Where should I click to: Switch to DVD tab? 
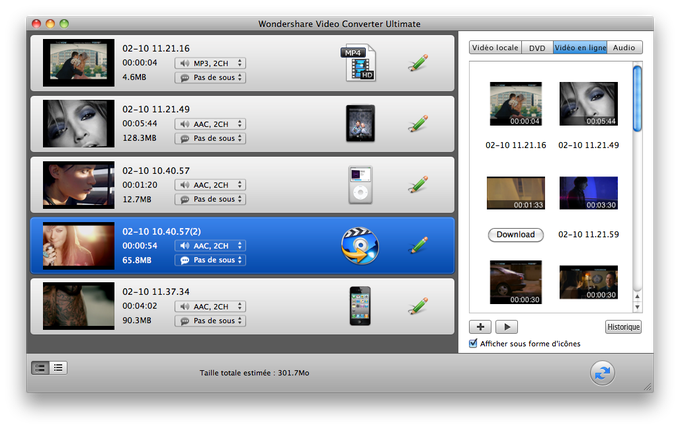(x=537, y=47)
